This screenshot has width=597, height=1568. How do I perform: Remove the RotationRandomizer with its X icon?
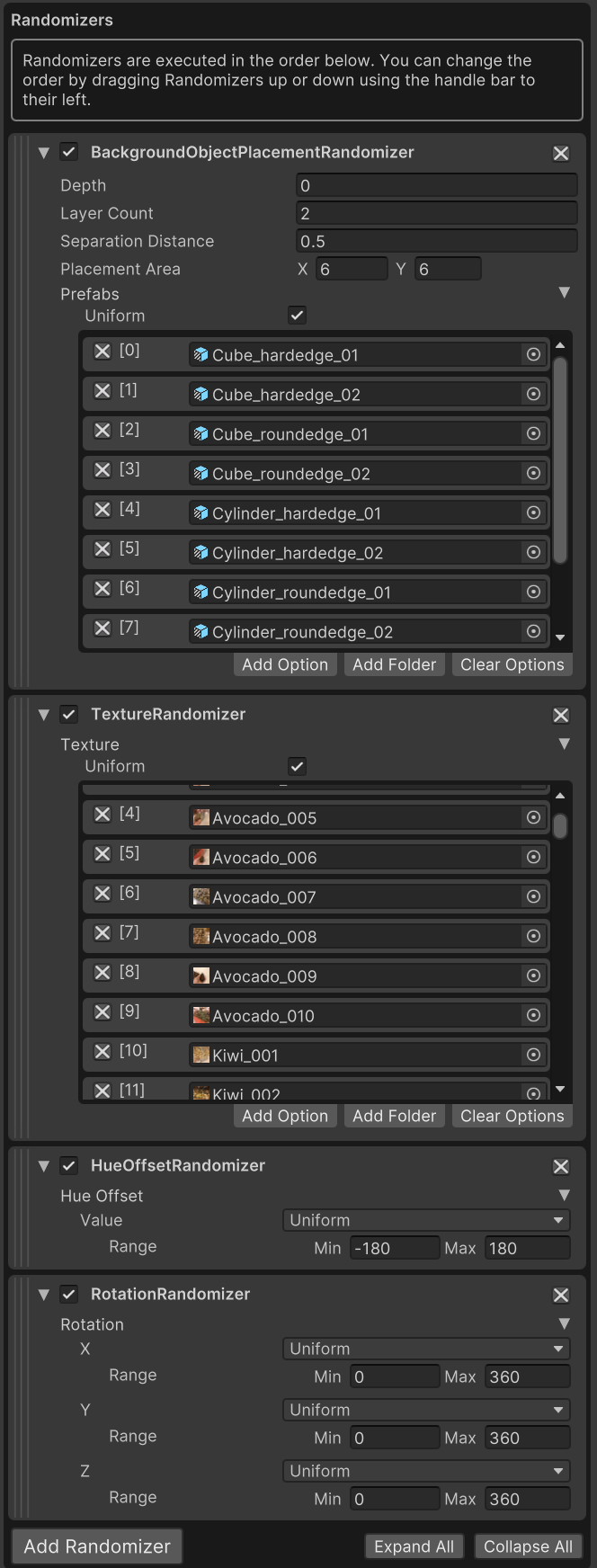[561, 1296]
